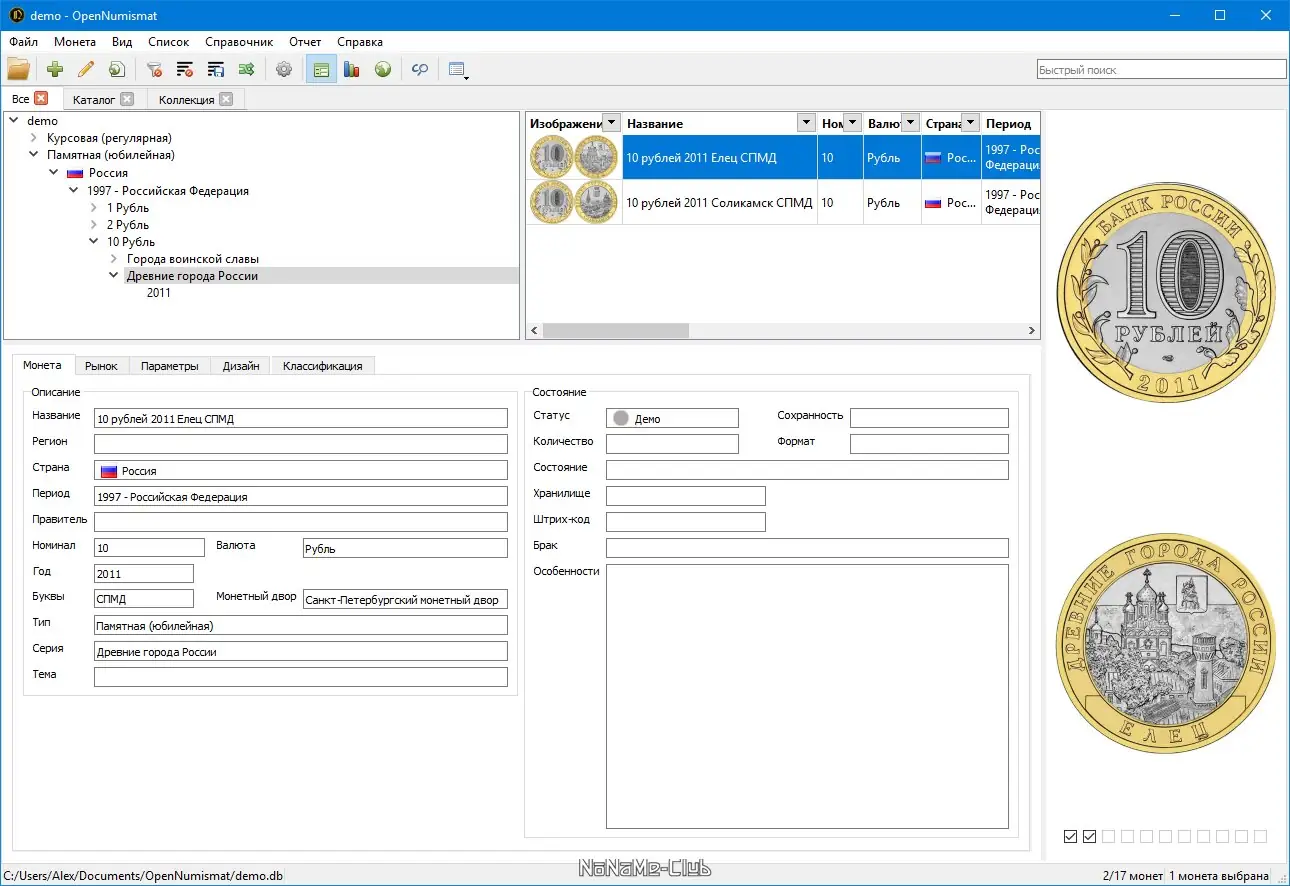Click the Быстрый поиск search box
1290x886 pixels.
tap(1161, 70)
